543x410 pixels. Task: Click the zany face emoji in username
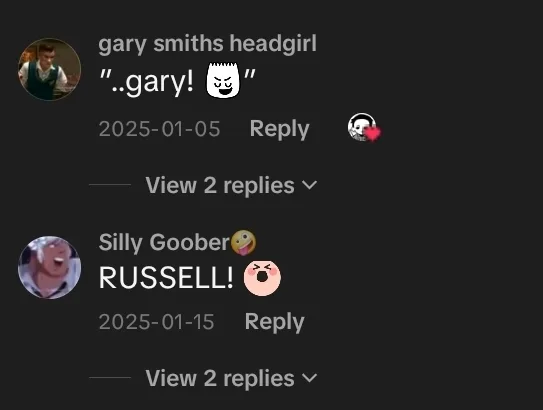tap(243, 242)
